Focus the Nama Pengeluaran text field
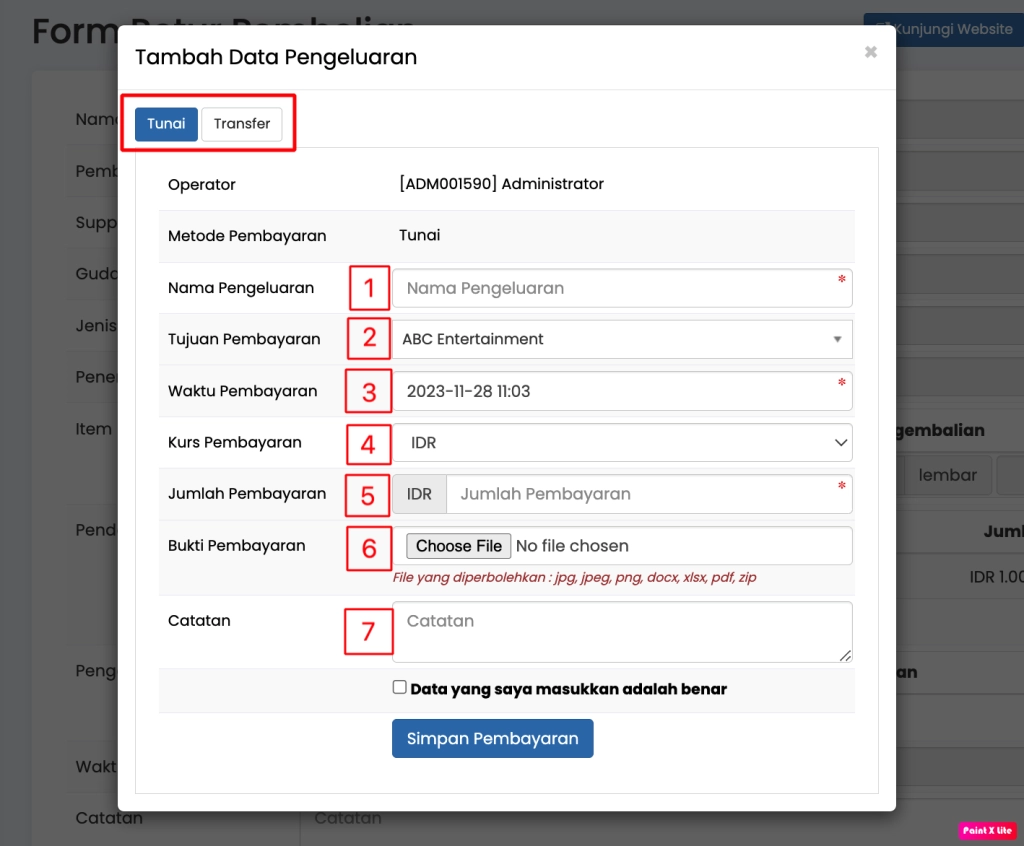The image size is (1024, 846). tap(620, 288)
